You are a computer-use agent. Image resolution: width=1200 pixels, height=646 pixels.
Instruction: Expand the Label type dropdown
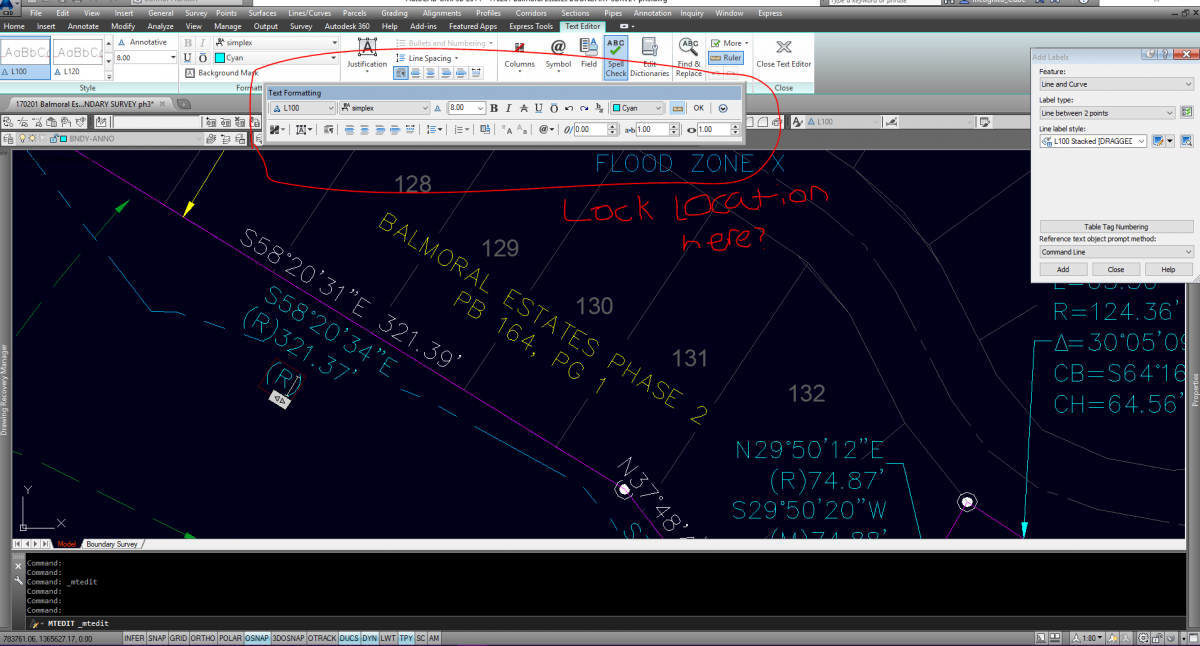tap(1107, 113)
